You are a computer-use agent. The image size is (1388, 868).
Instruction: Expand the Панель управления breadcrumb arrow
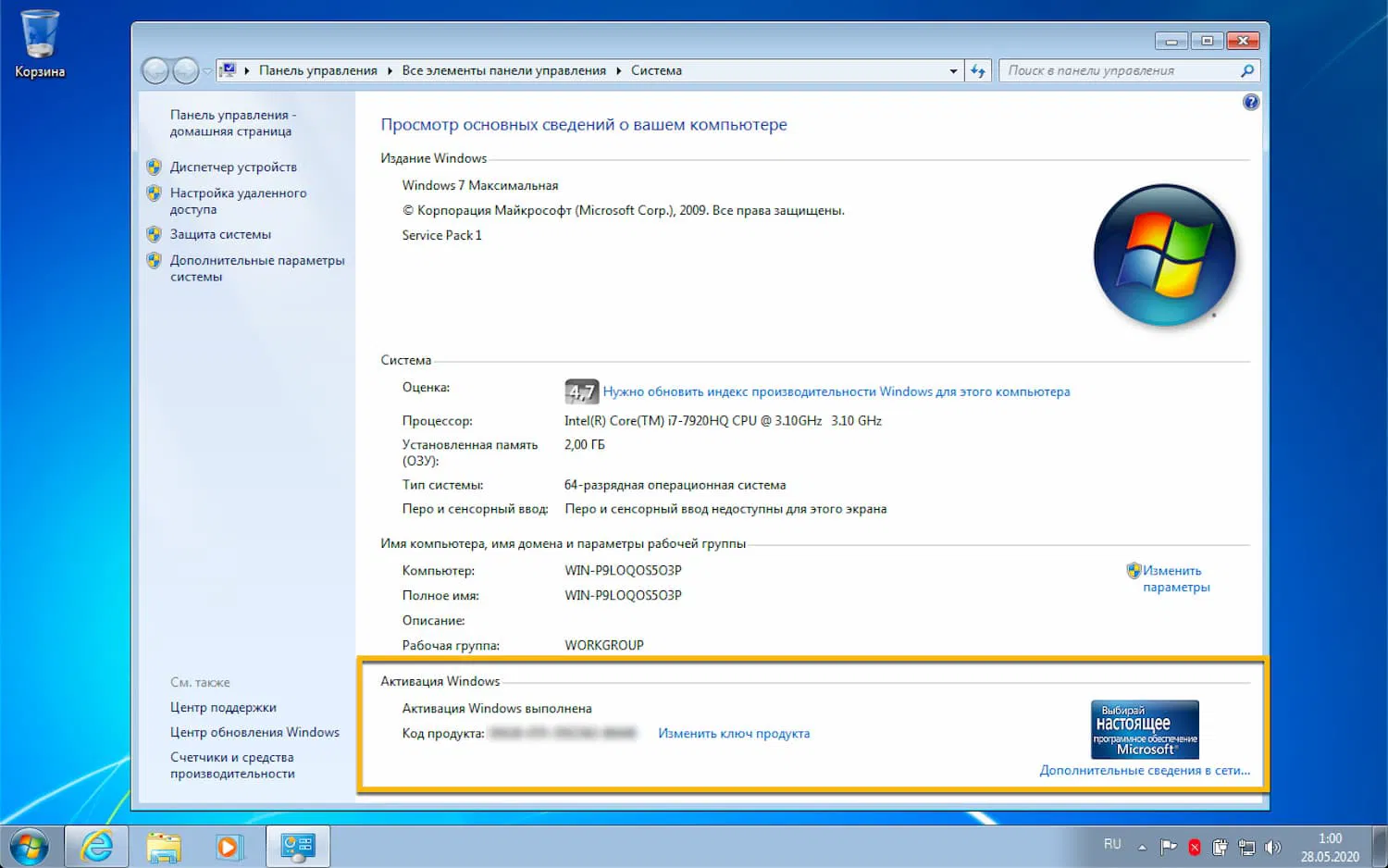[x=389, y=70]
